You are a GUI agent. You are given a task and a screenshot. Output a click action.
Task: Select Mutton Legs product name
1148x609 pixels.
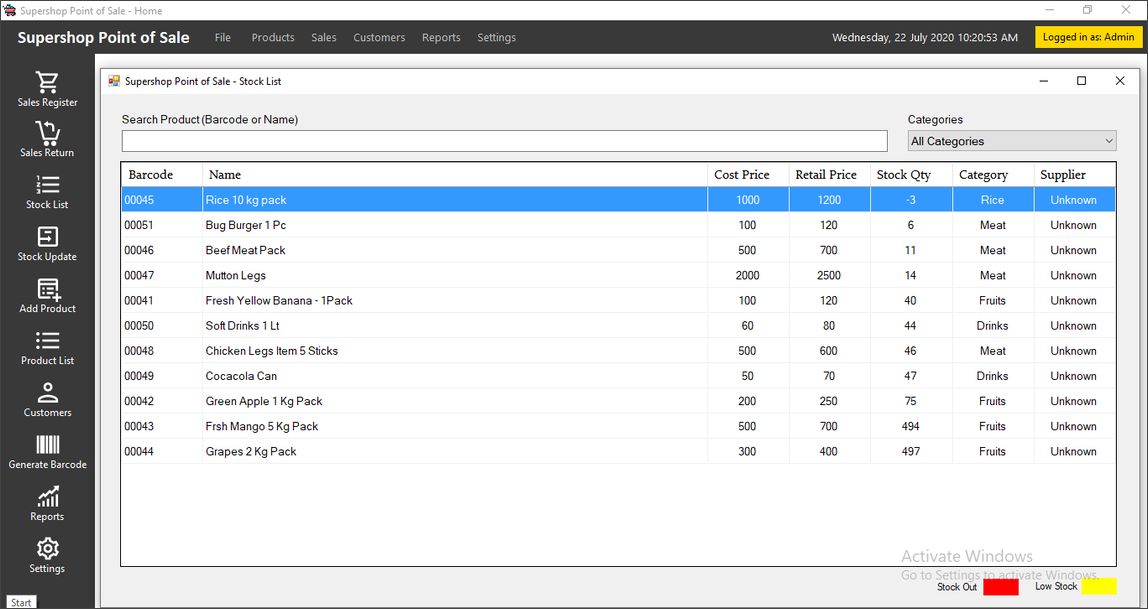coord(236,275)
